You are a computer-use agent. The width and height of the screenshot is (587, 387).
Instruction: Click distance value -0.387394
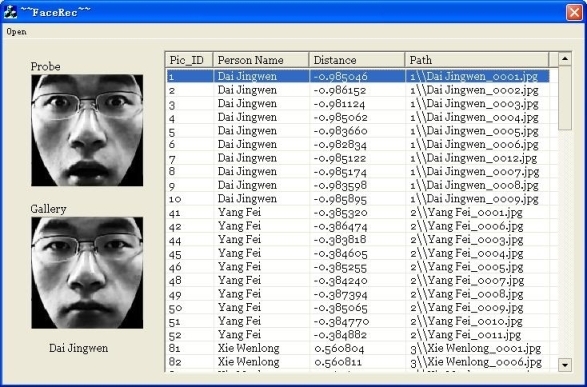pyautogui.click(x=341, y=294)
